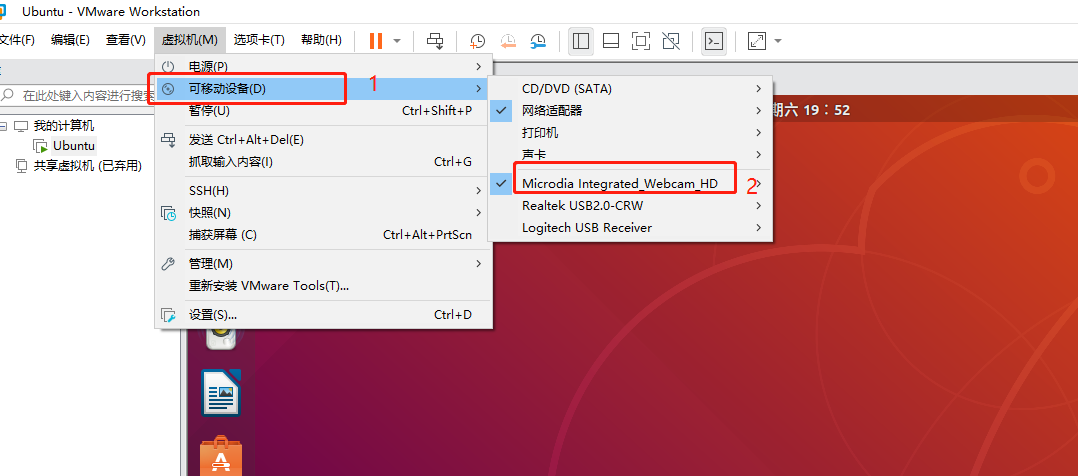Open LibreOffice Writer in Ubuntu dock
This screenshot has width=1078, height=476.
(221, 393)
